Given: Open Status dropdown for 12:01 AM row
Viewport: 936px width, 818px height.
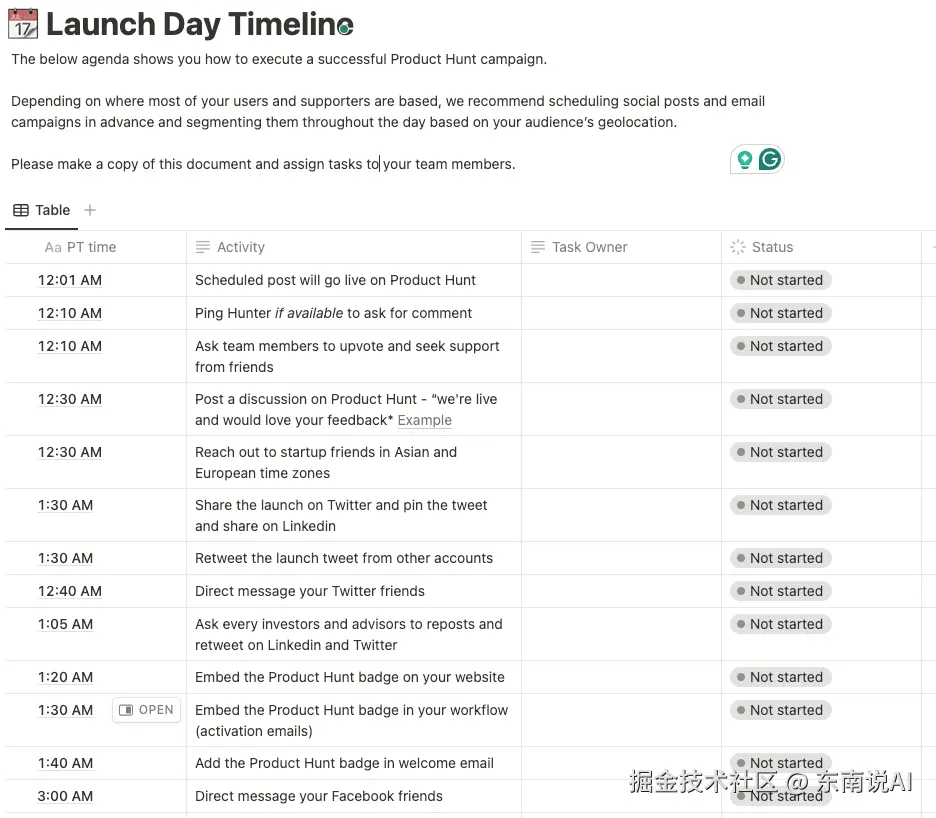Looking at the screenshot, I should [x=780, y=280].
